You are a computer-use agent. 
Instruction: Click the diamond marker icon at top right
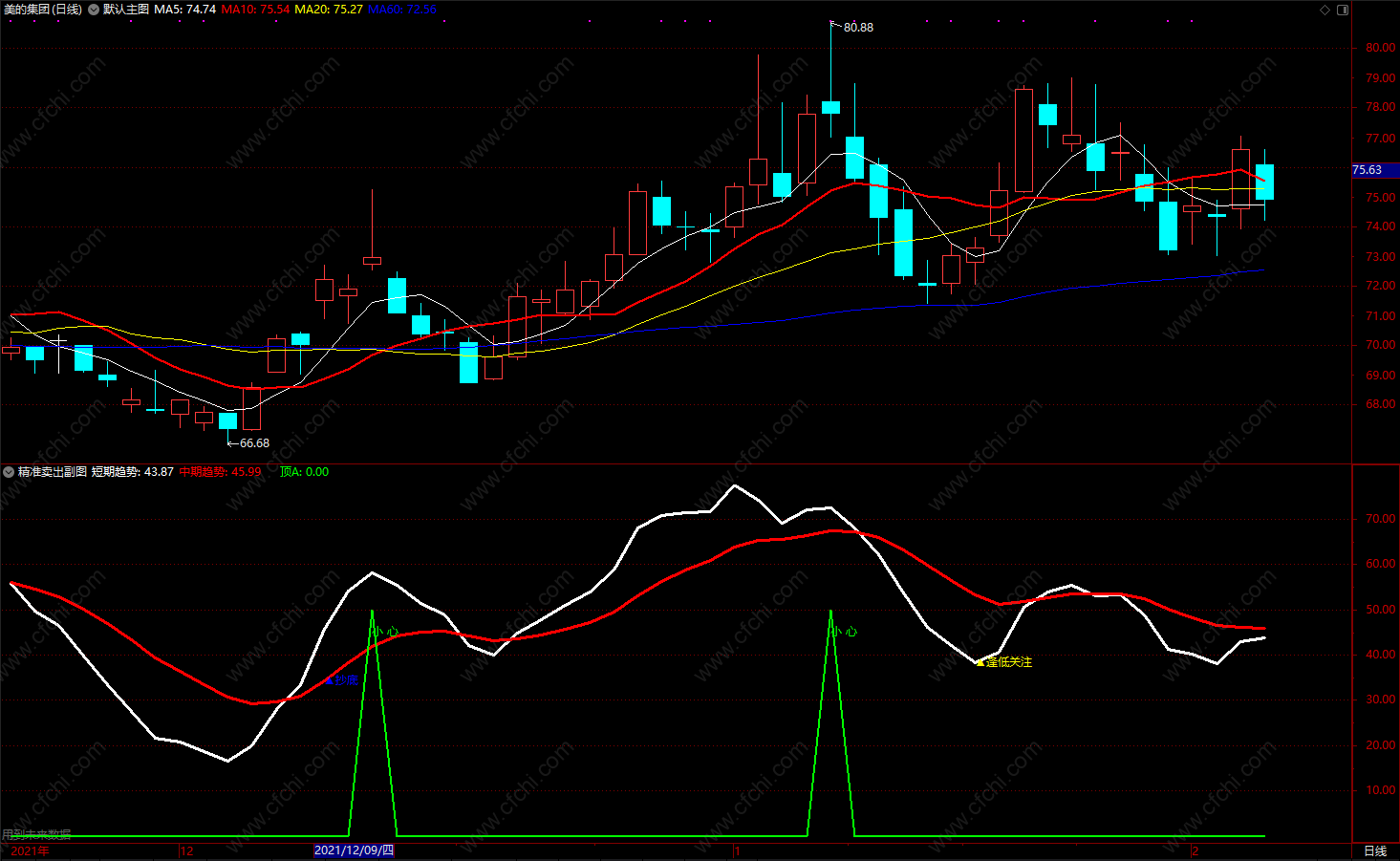[x=1325, y=10]
